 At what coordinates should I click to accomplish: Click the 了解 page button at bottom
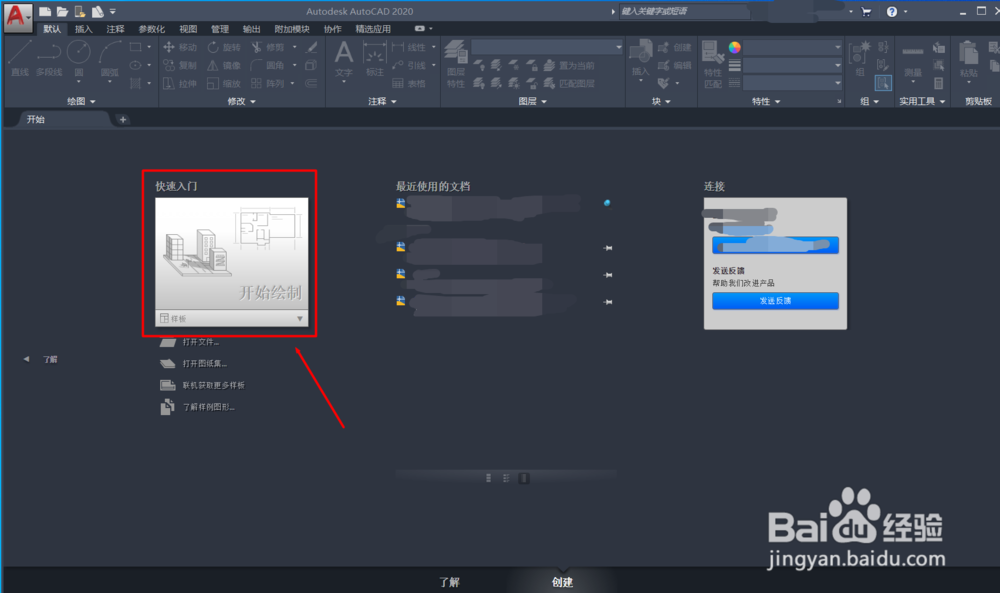(450, 582)
